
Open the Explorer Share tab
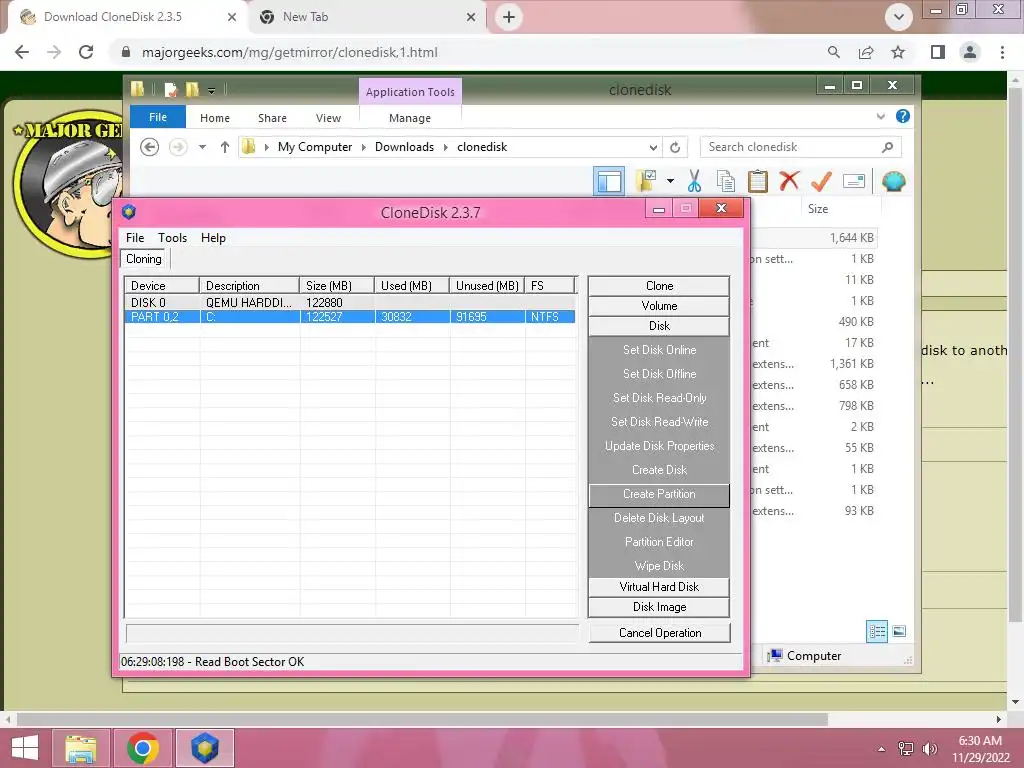pyautogui.click(x=272, y=118)
